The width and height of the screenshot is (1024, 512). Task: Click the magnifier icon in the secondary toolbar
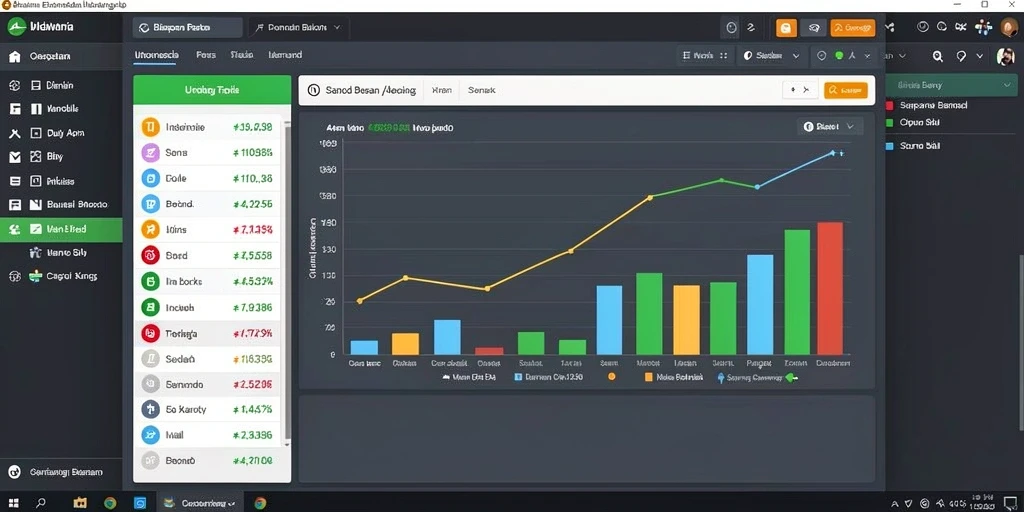tap(938, 56)
